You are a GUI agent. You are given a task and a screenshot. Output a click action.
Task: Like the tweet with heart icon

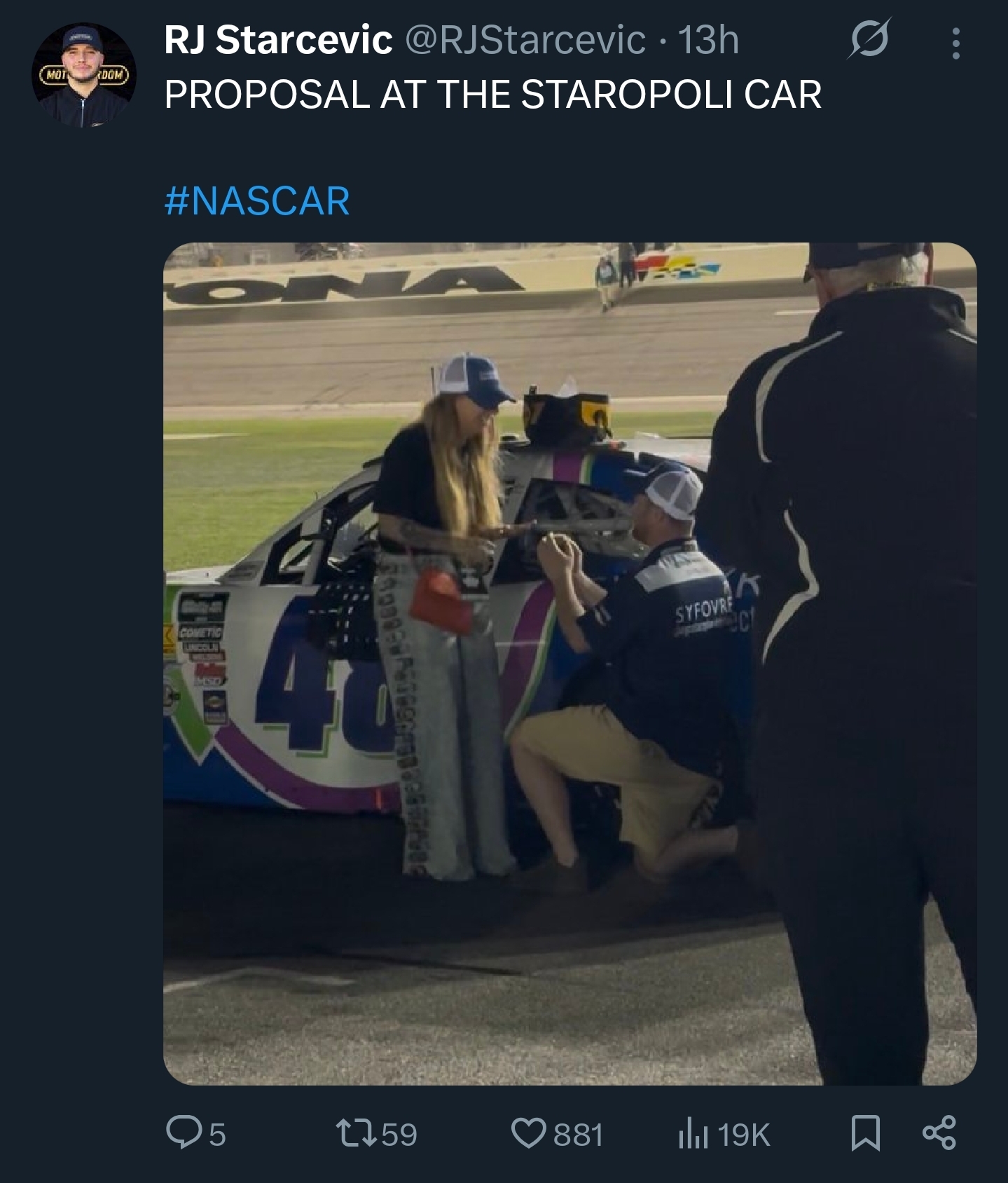(x=529, y=1133)
